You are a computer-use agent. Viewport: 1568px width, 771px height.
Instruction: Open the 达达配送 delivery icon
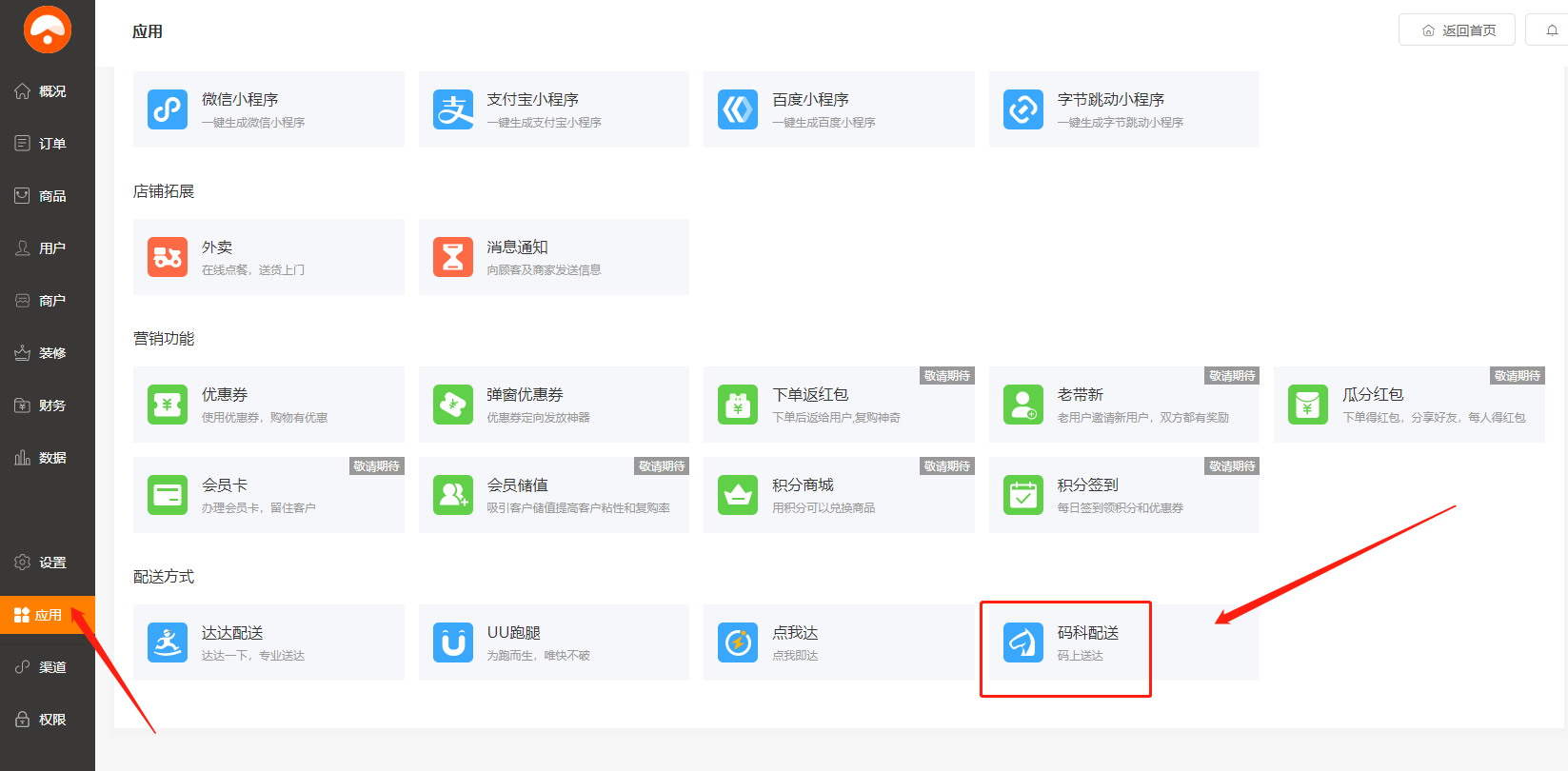(168, 642)
